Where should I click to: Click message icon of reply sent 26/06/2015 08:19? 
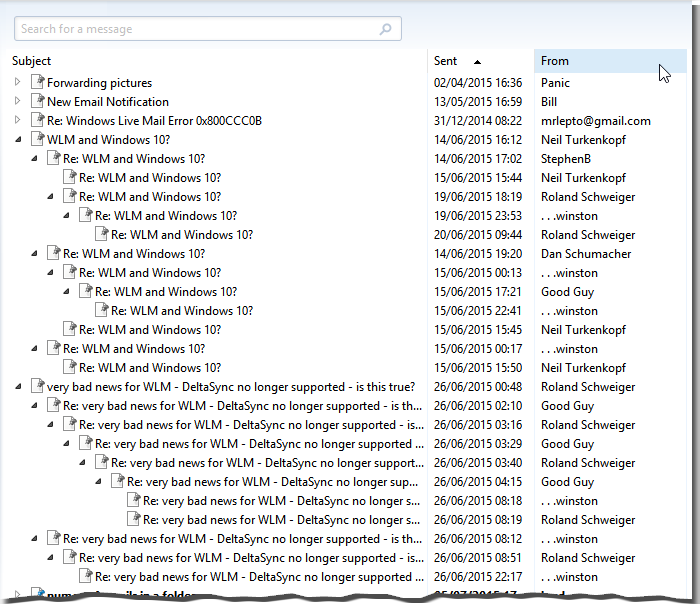(x=134, y=519)
